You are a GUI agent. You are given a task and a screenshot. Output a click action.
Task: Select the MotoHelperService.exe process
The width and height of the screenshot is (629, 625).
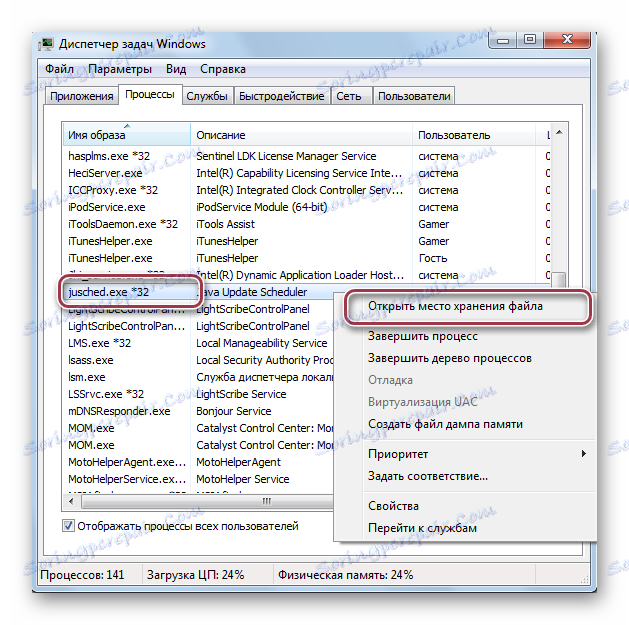pyautogui.click(x=127, y=479)
